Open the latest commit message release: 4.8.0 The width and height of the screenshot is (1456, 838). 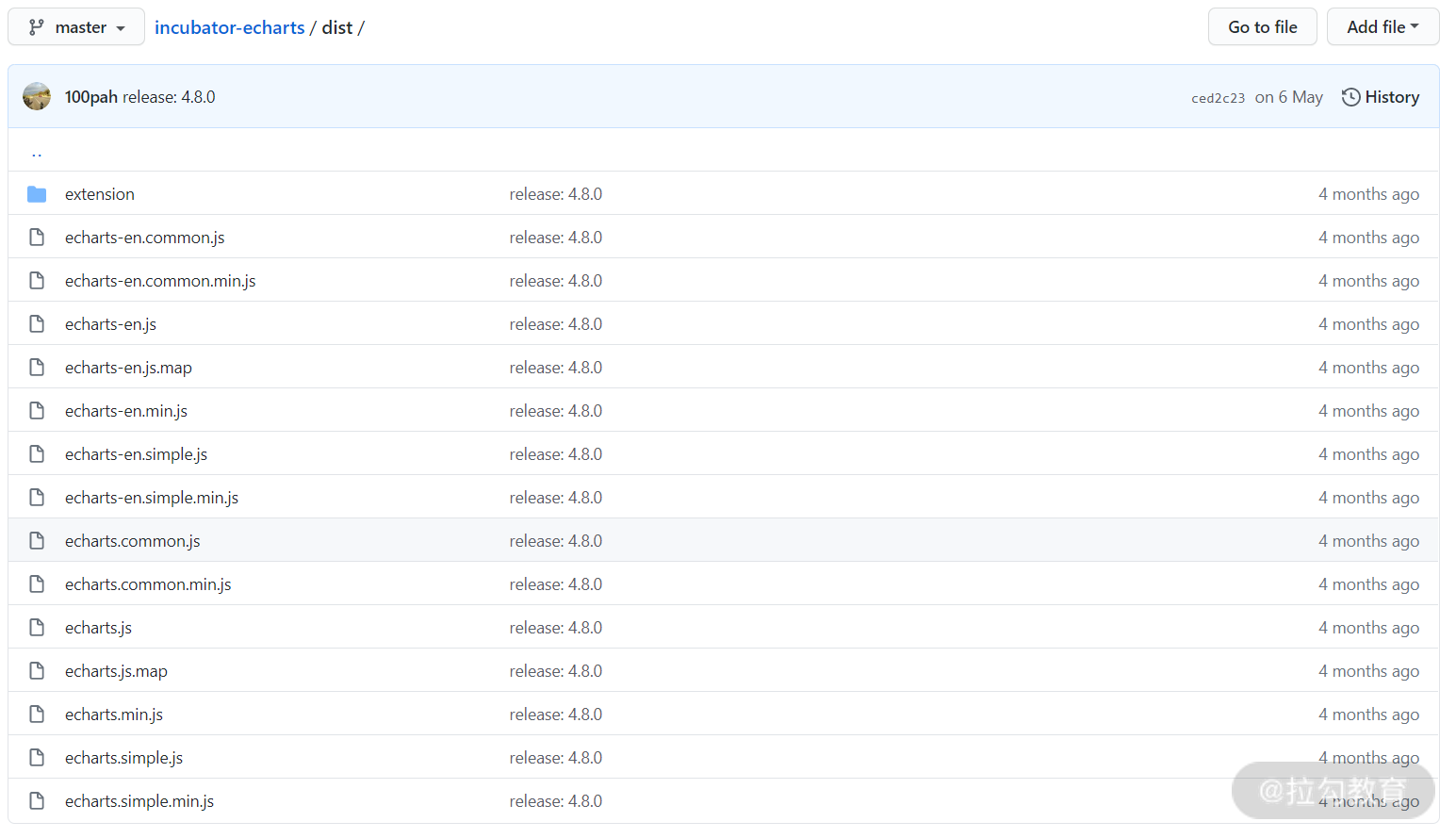pyautogui.click(x=169, y=97)
